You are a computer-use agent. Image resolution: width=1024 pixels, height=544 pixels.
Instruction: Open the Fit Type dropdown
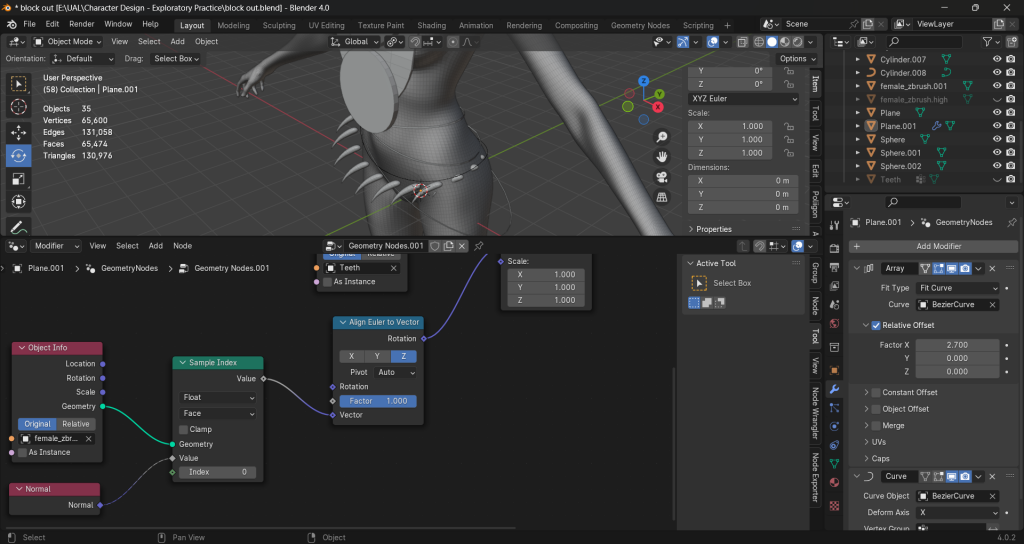point(957,288)
